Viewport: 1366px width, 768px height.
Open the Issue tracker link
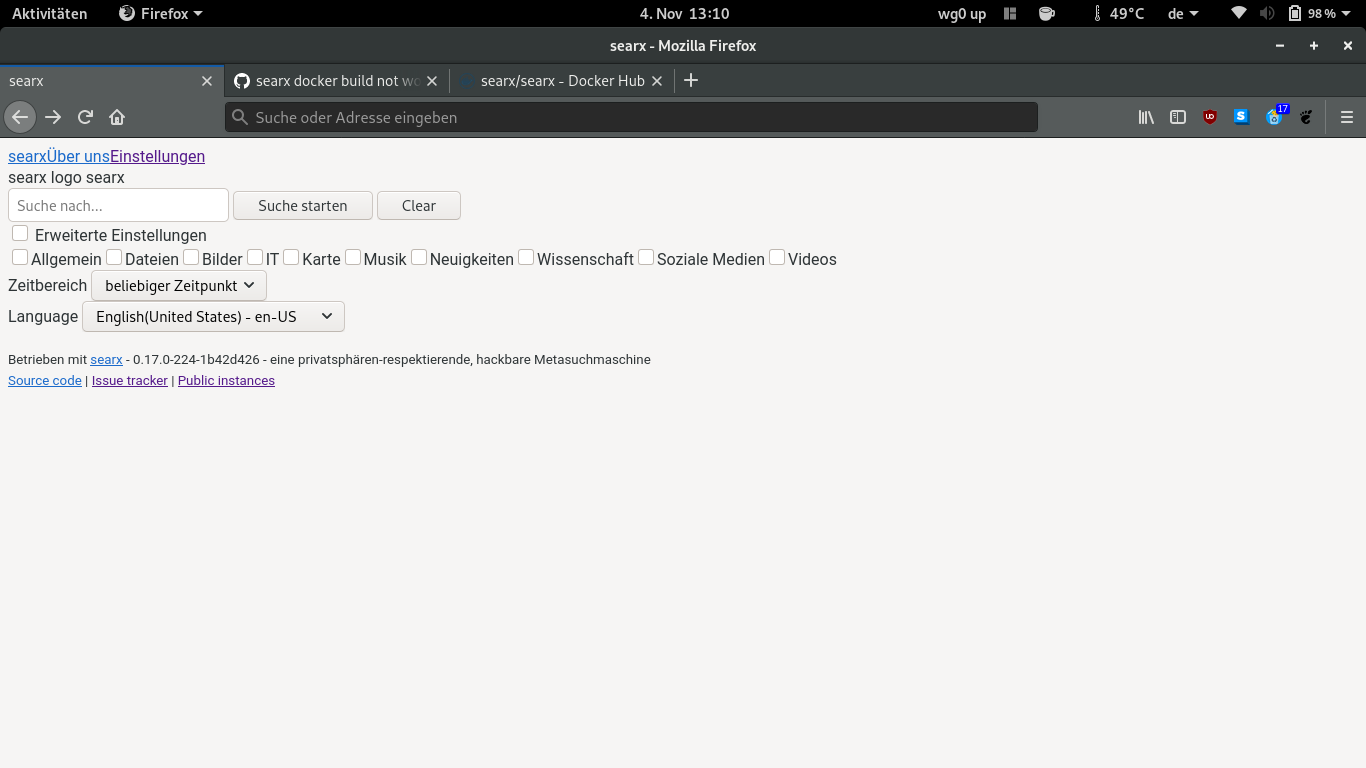[x=129, y=380]
